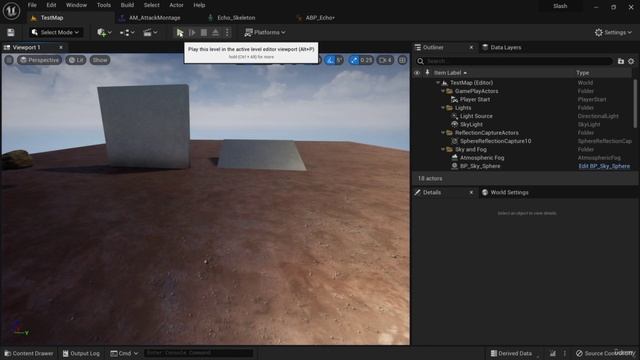Switch to the ABP_Echo tab
640x360 pixels.
(x=320, y=18)
